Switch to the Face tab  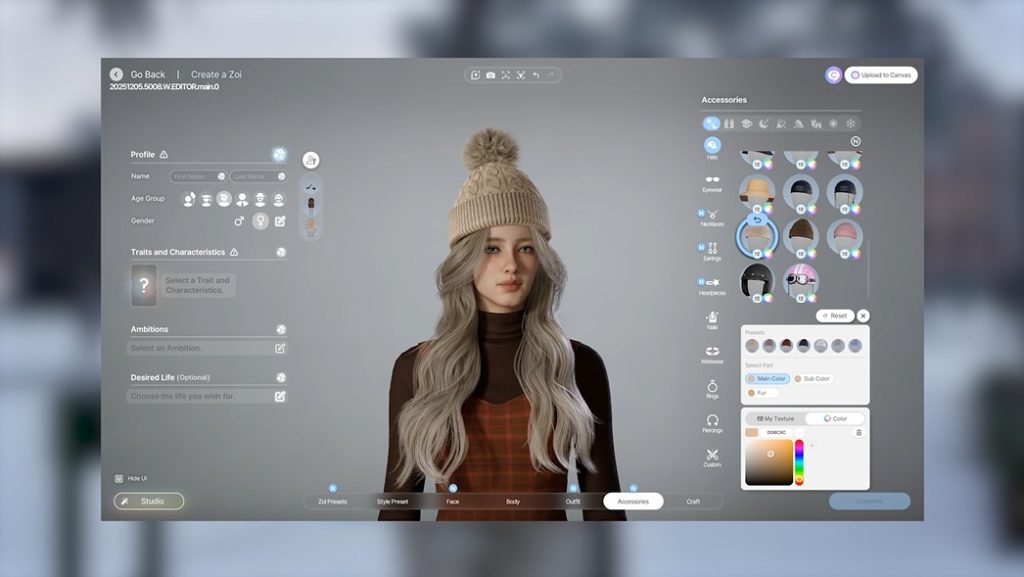(x=452, y=501)
